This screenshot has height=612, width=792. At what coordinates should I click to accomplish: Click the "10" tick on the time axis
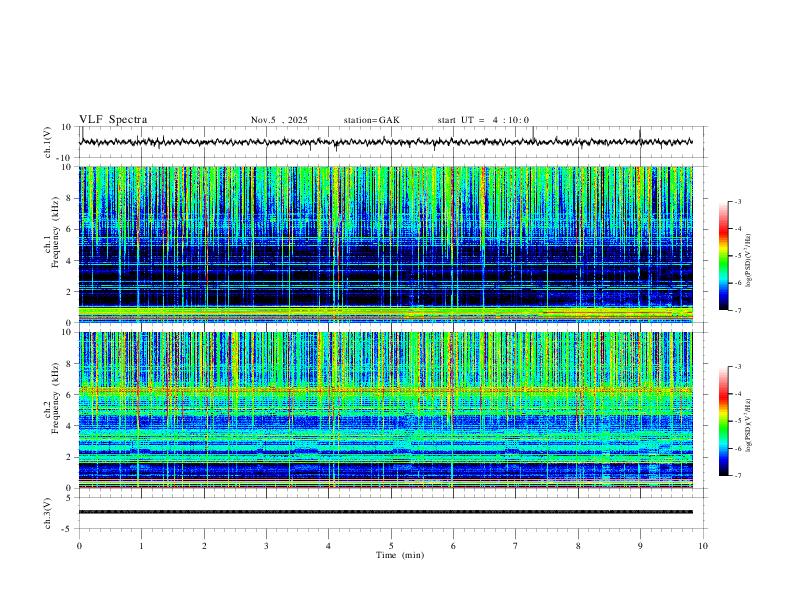(703, 546)
